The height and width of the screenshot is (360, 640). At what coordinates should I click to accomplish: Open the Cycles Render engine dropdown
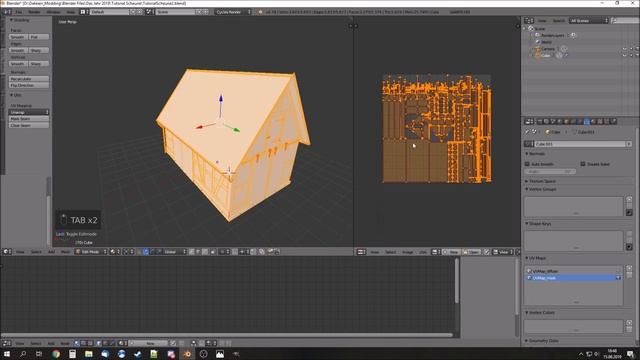(x=233, y=12)
